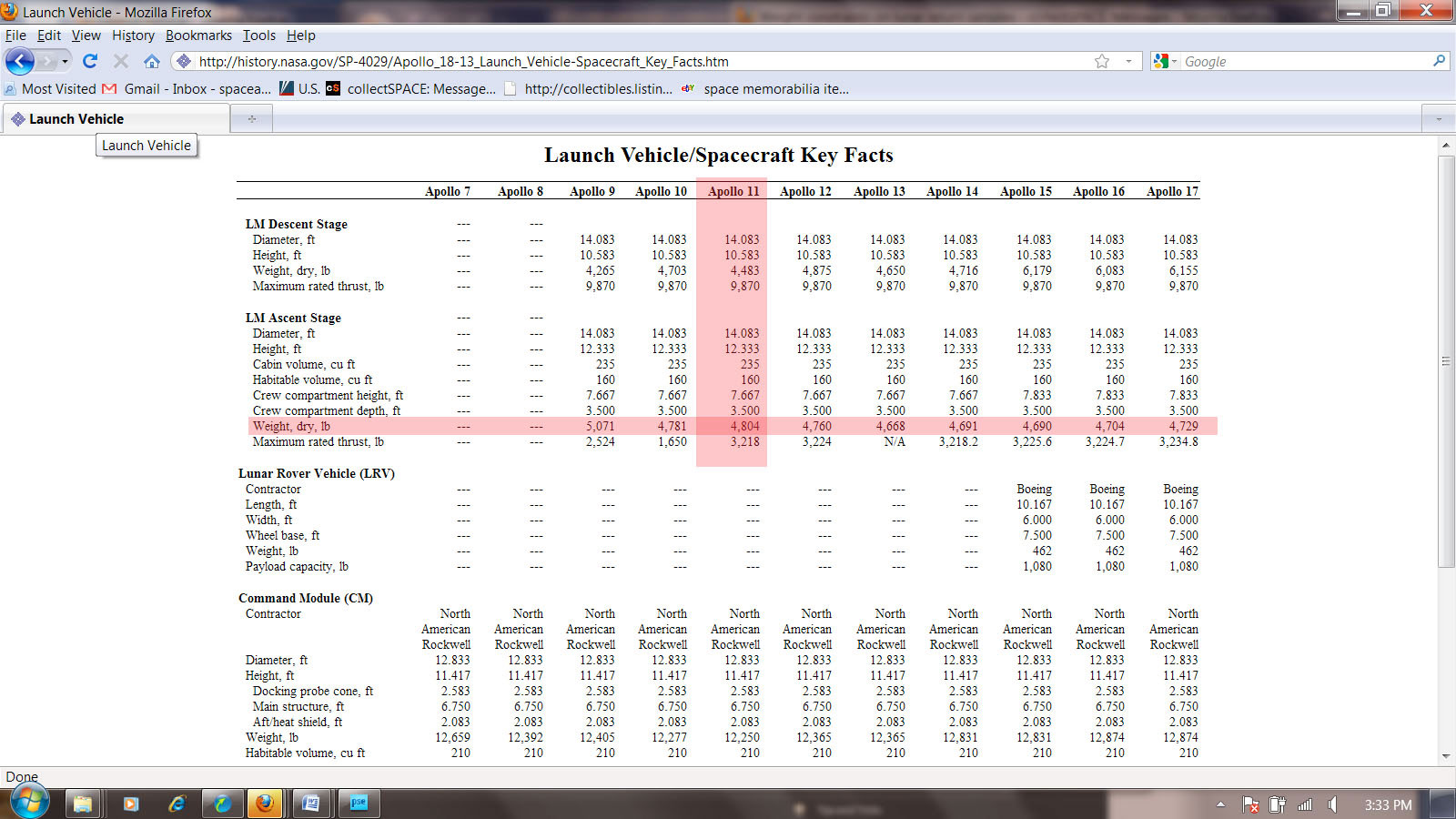The height and width of the screenshot is (819, 1456).
Task: Go to the Home page
Action: click(151, 61)
